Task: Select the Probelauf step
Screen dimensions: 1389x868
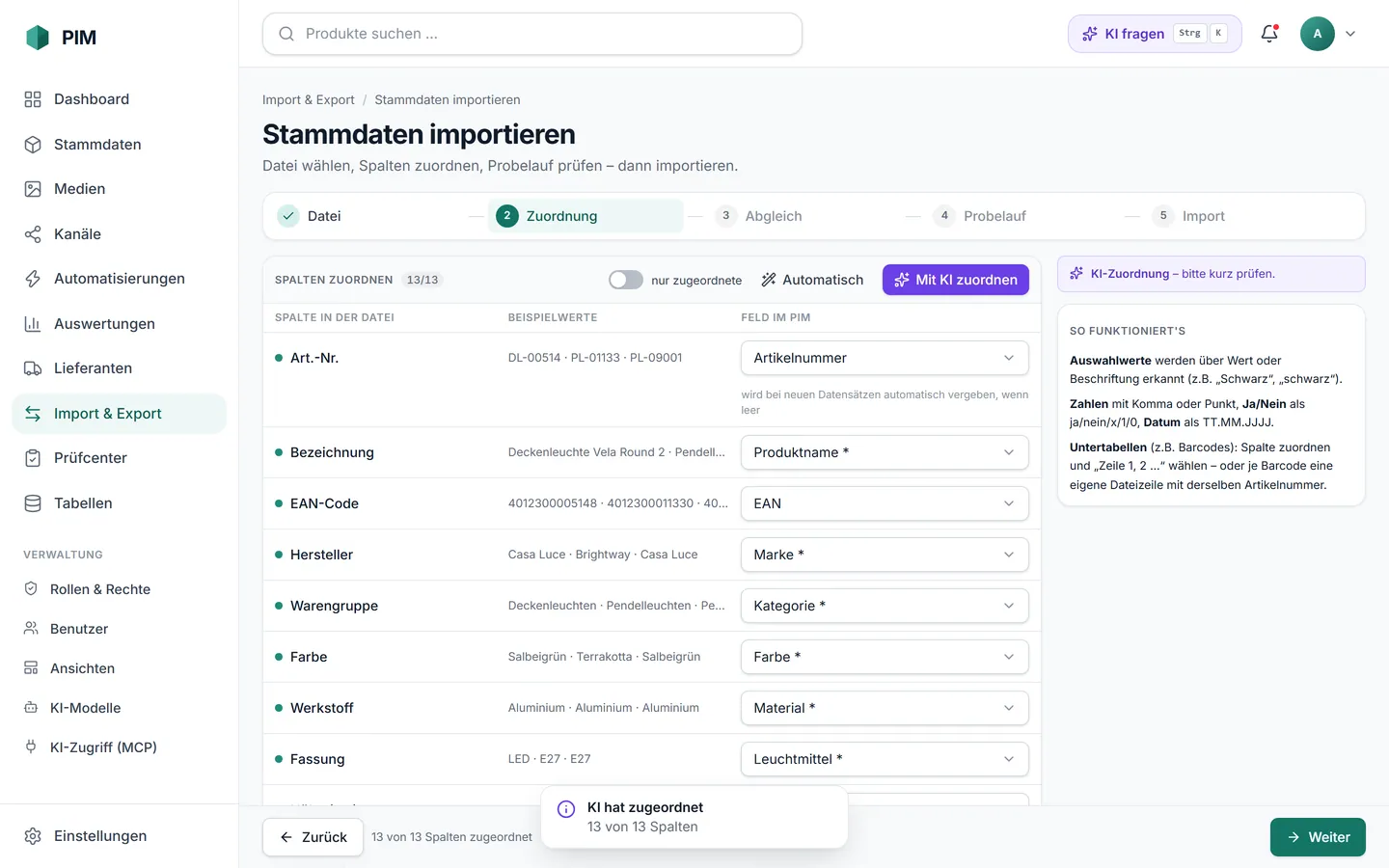Action: pyautogui.click(x=980, y=216)
